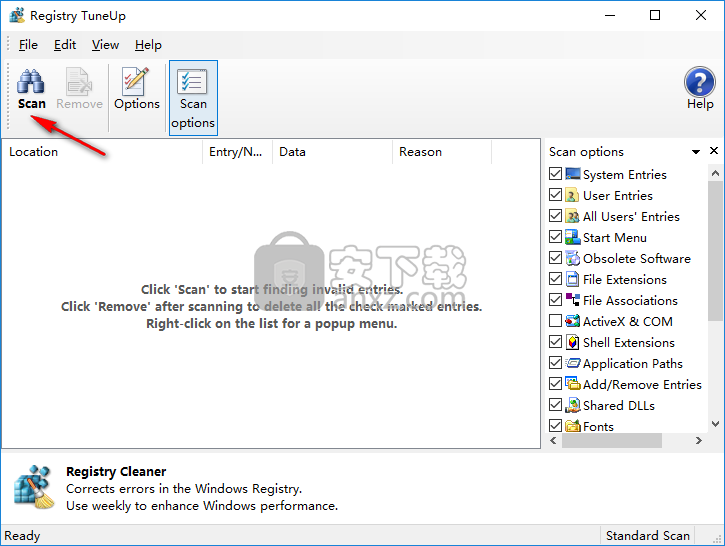
Task: Click the File Associations icon
Action: click(572, 300)
